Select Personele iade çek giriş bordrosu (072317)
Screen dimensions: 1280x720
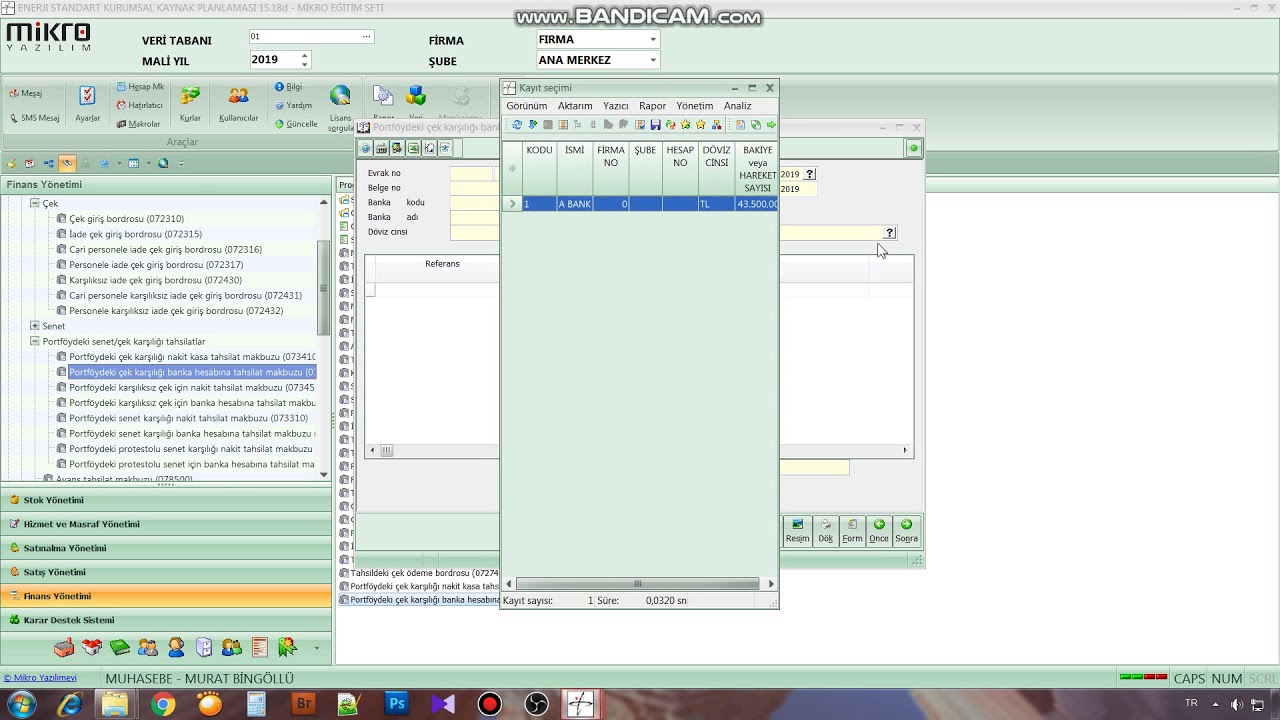(156, 265)
